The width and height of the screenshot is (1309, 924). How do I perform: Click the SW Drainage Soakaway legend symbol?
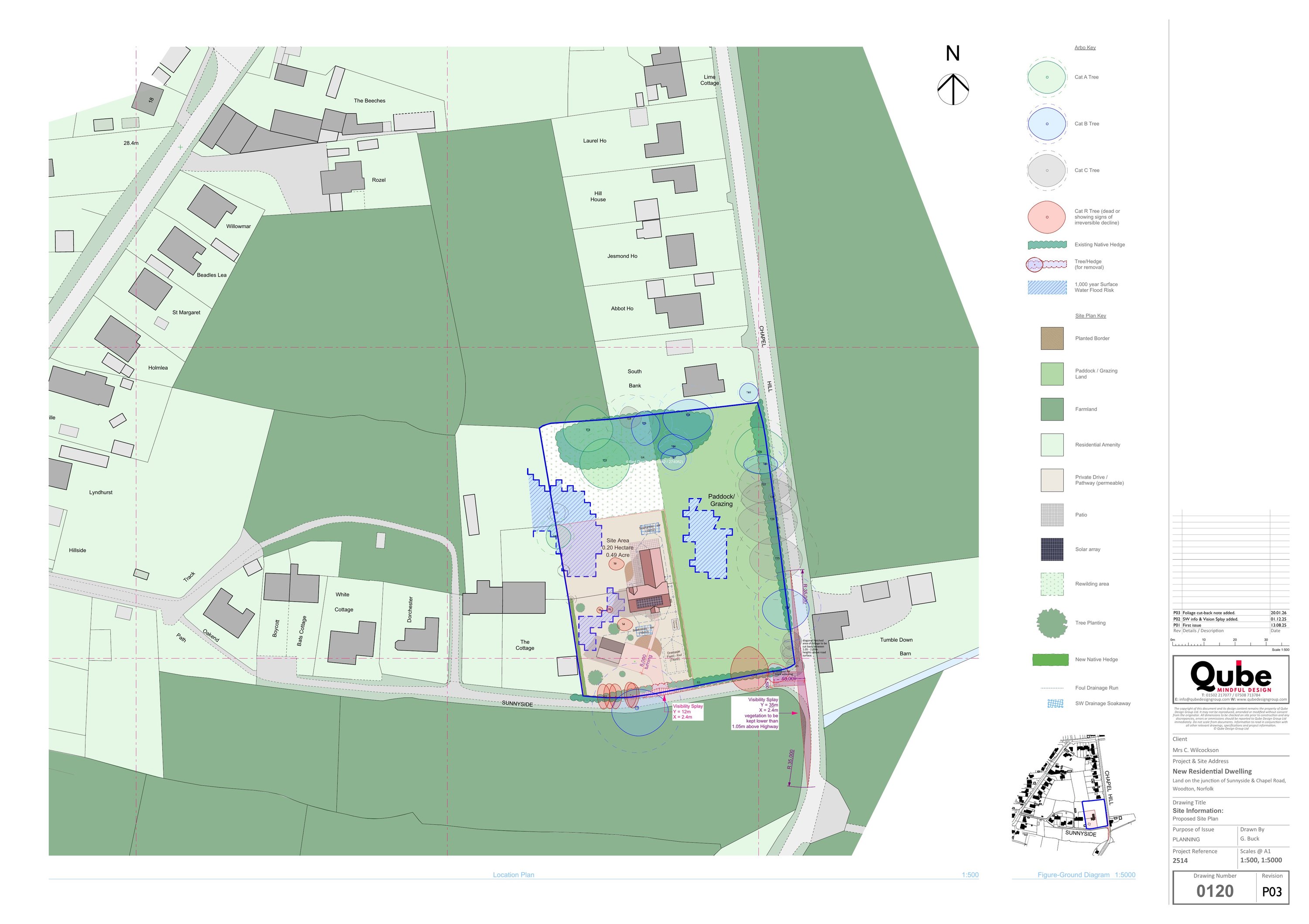1055,703
